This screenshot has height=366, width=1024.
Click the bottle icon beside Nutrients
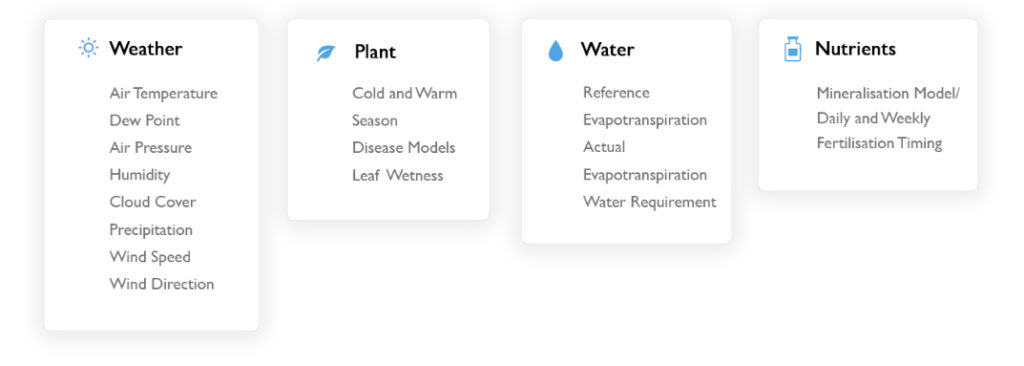pyautogui.click(x=792, y=49)
